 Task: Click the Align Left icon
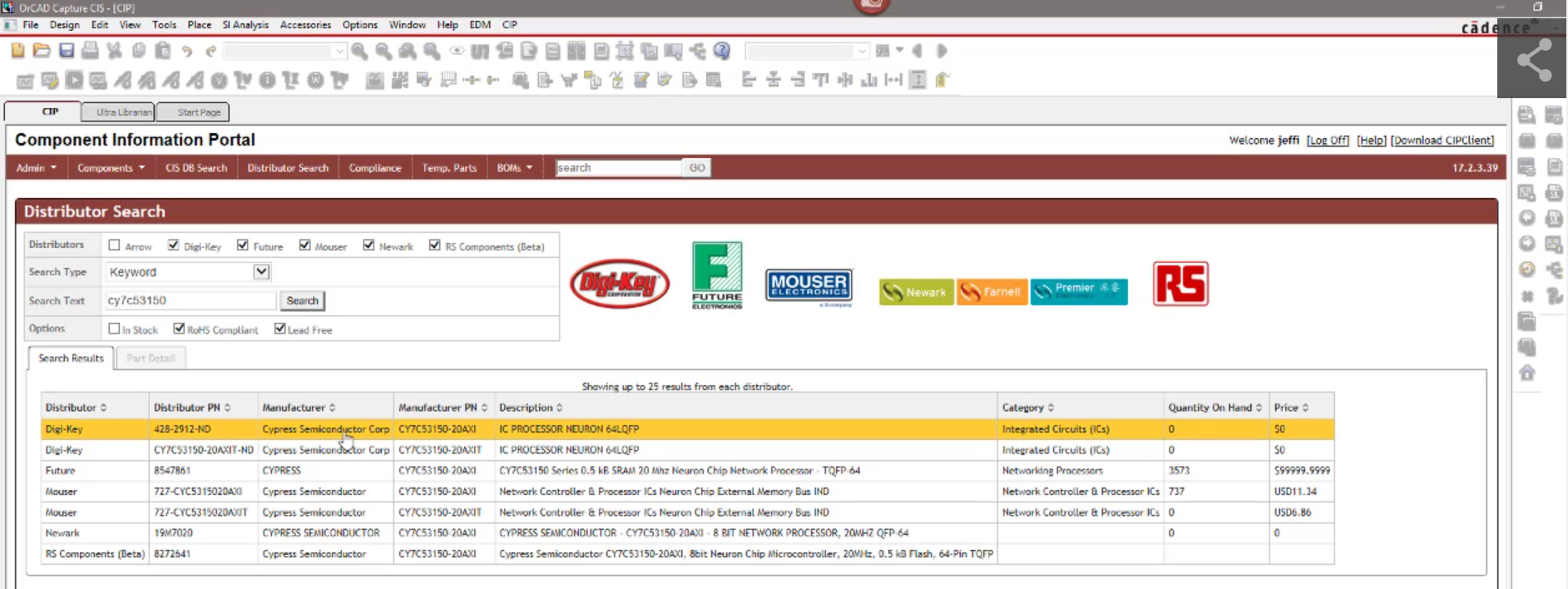pos(749,81)
